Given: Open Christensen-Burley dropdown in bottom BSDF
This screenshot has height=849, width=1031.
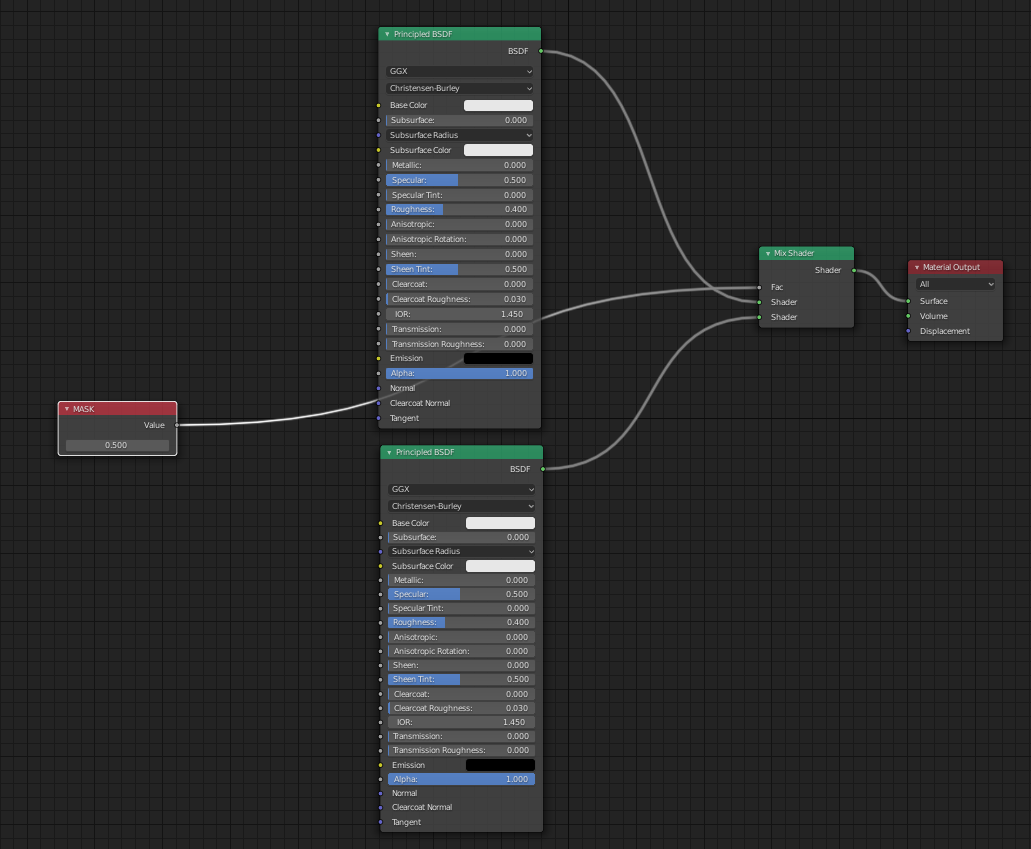Looking at the screenshot, I should click(x=462, y=506).
